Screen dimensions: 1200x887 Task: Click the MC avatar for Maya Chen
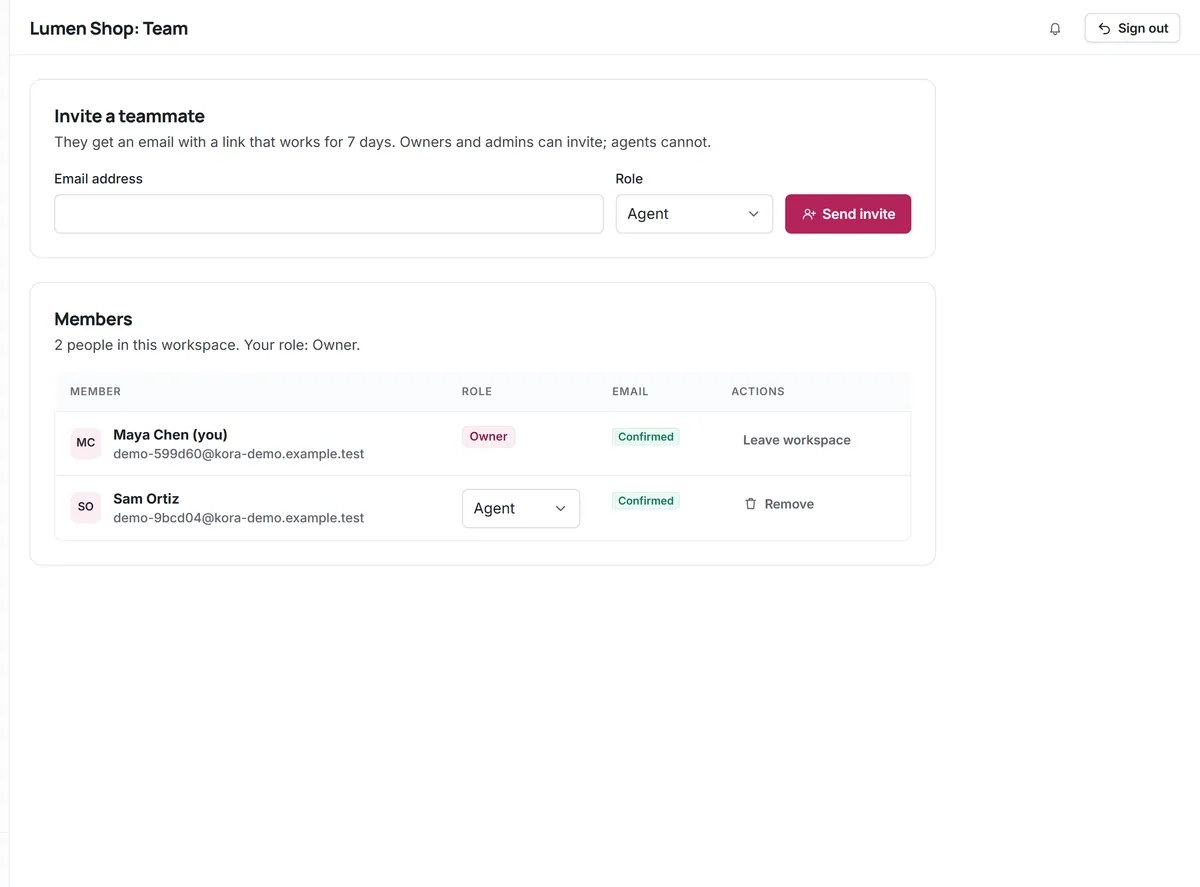click(x=86, y=443)
